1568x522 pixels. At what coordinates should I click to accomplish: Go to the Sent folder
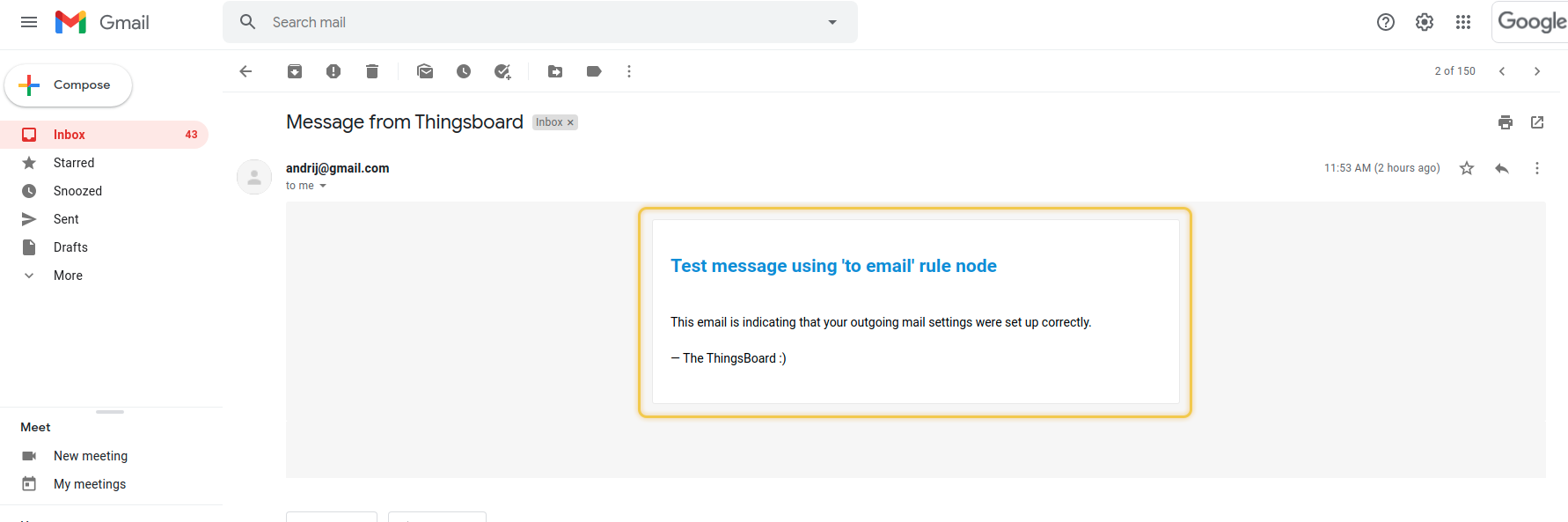[x=66, y=219]
